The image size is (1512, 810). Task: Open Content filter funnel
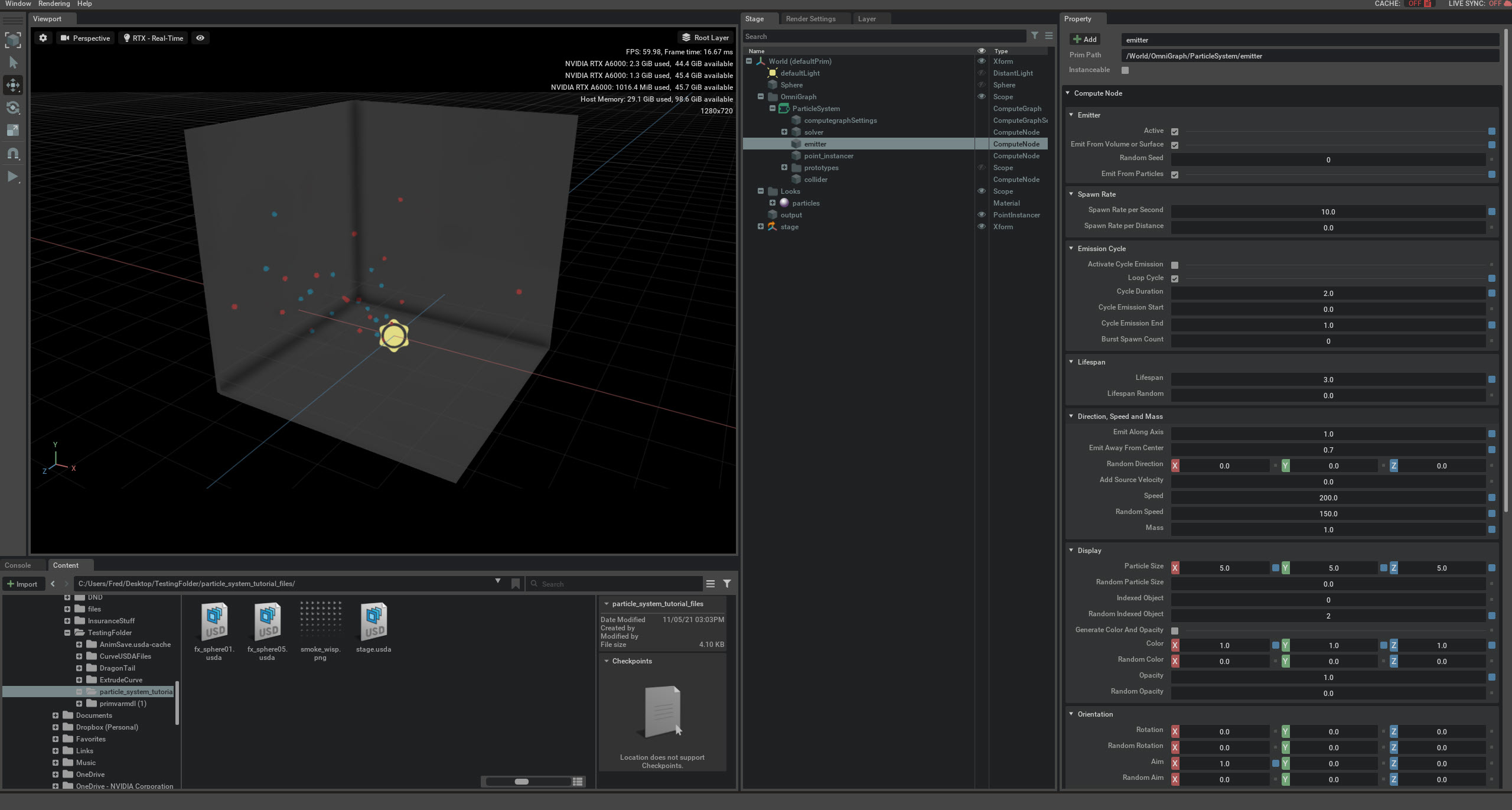tap(727, 584)
